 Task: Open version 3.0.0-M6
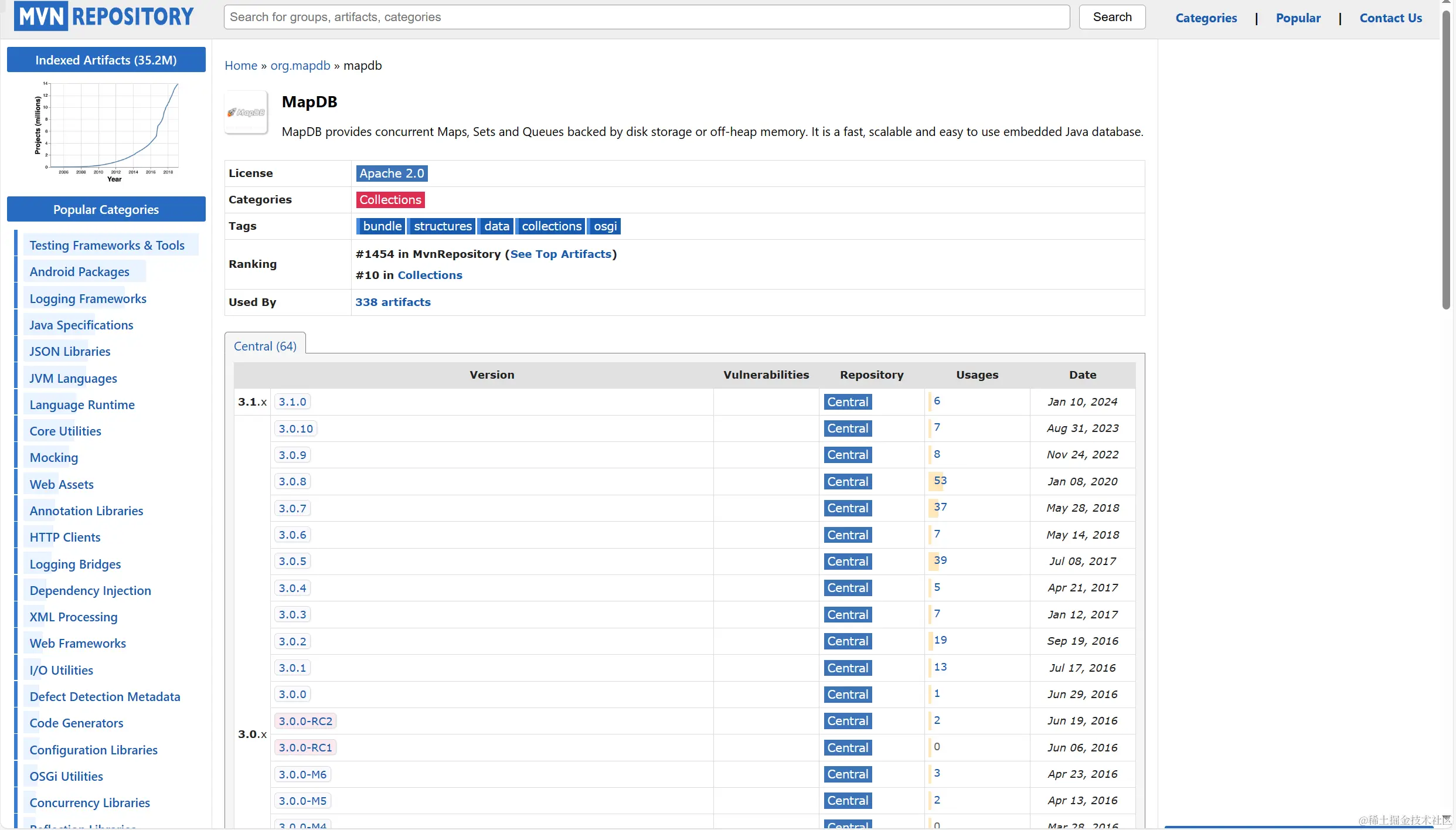click(302, 775)
